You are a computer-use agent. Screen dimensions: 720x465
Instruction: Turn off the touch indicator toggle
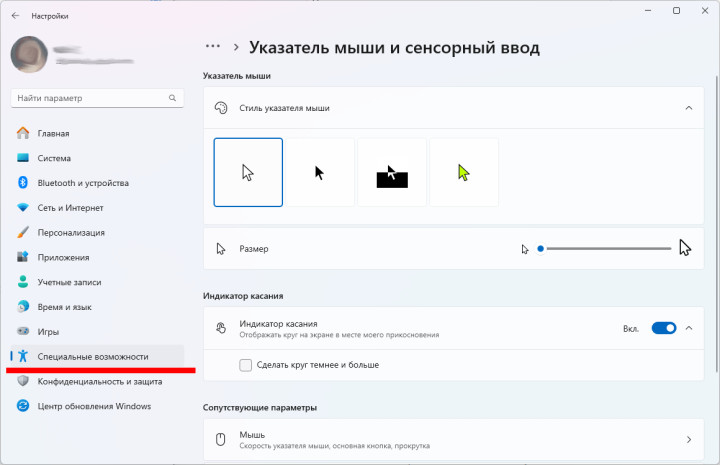[x=663, y=328]
